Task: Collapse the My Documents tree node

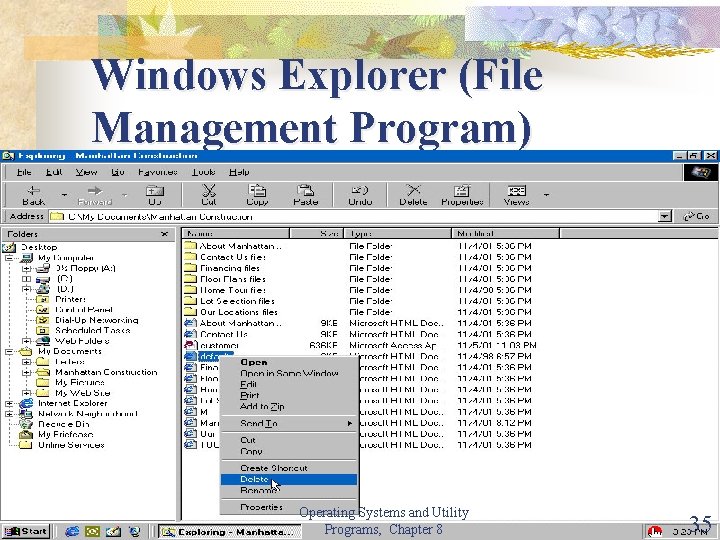Action: [x=9, y=352]
